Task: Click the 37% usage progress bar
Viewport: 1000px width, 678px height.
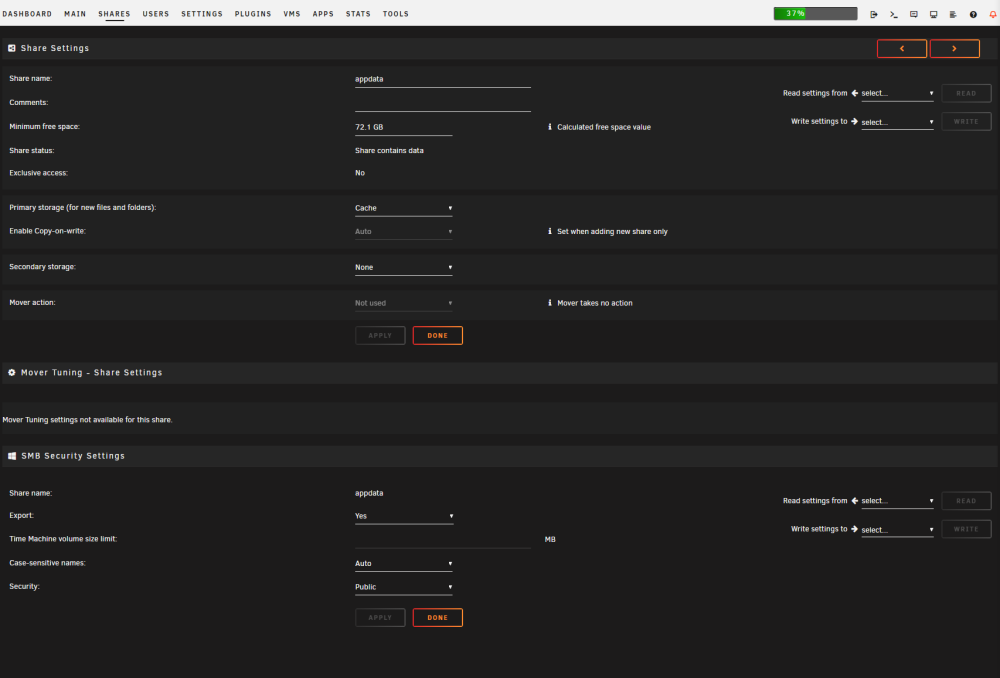Action: (x=815, y=13)
